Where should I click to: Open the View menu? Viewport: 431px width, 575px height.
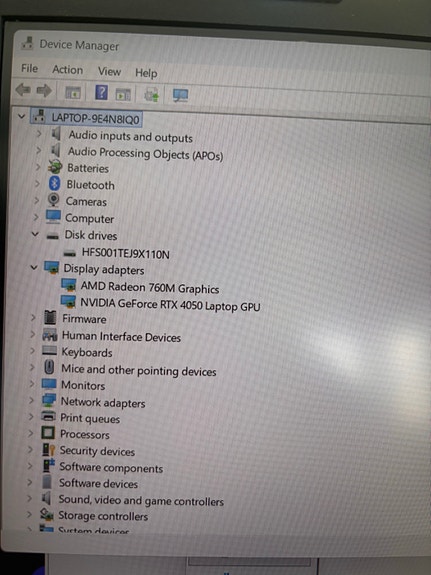[109, 71]
